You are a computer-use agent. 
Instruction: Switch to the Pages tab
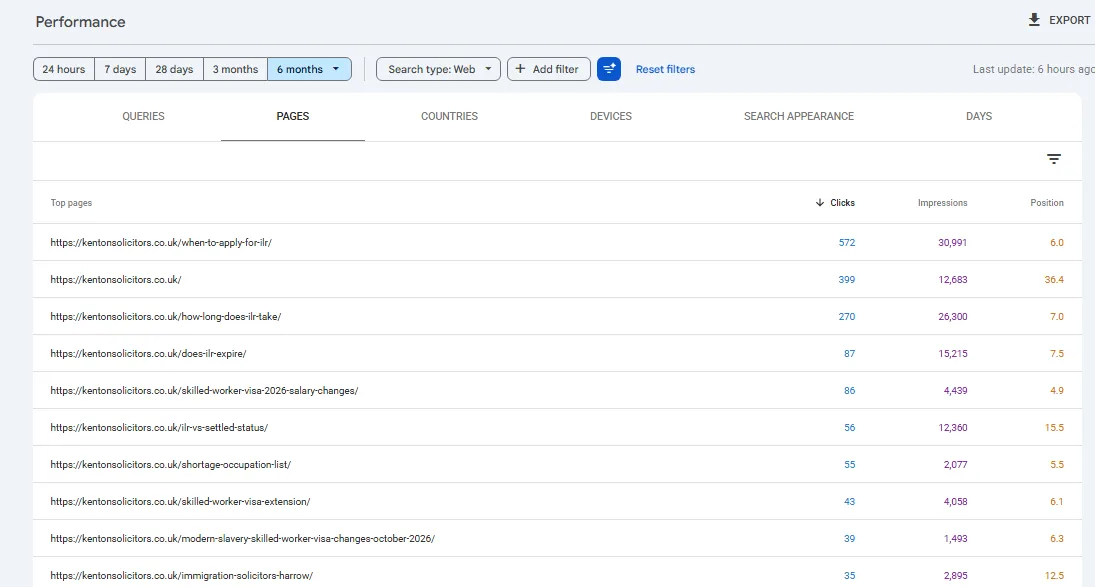pyautogui.click(x=293, y=117)
